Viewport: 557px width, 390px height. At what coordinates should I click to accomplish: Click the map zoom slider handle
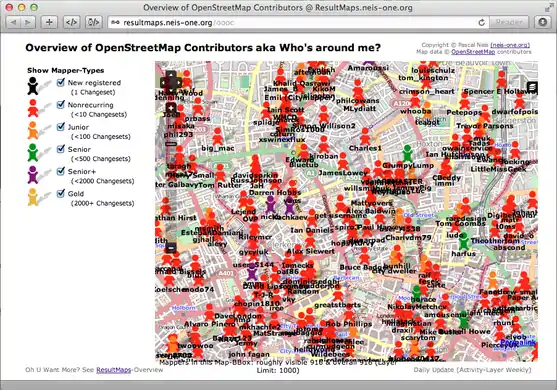[x=171, y=144]
